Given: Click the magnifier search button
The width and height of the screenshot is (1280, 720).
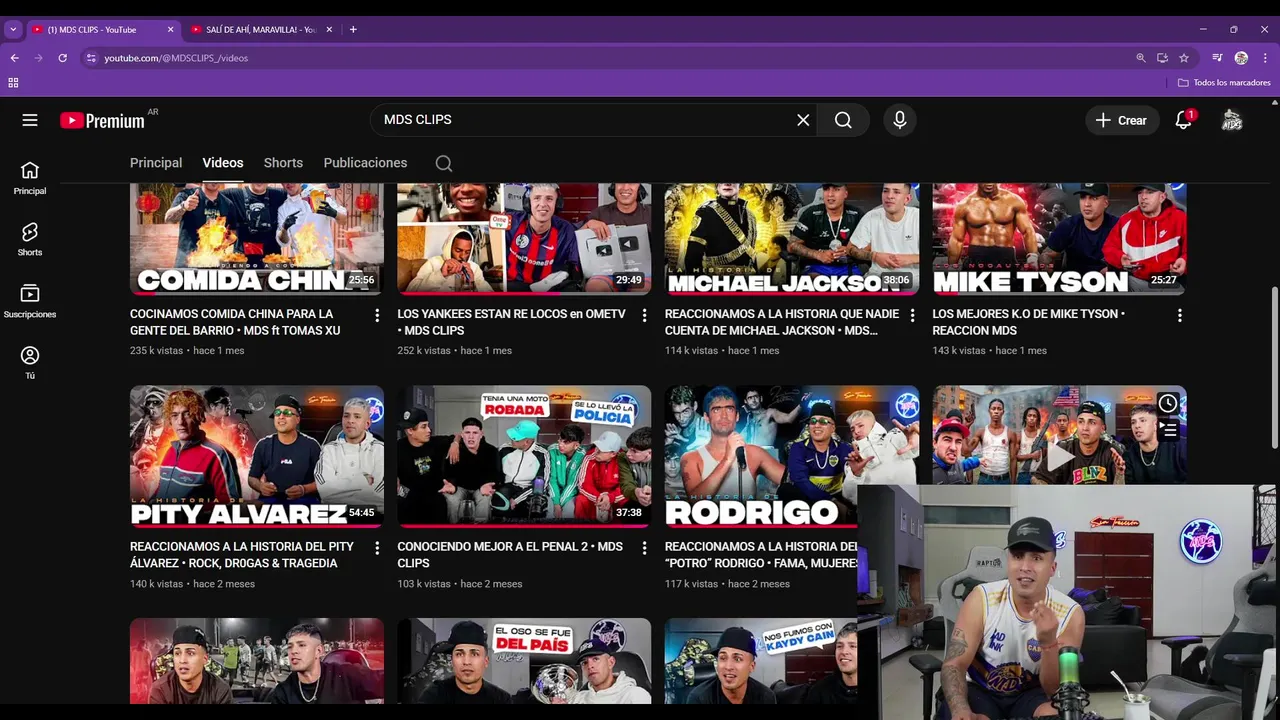Looking at the screenshot, I should click(x=843, y=120).
